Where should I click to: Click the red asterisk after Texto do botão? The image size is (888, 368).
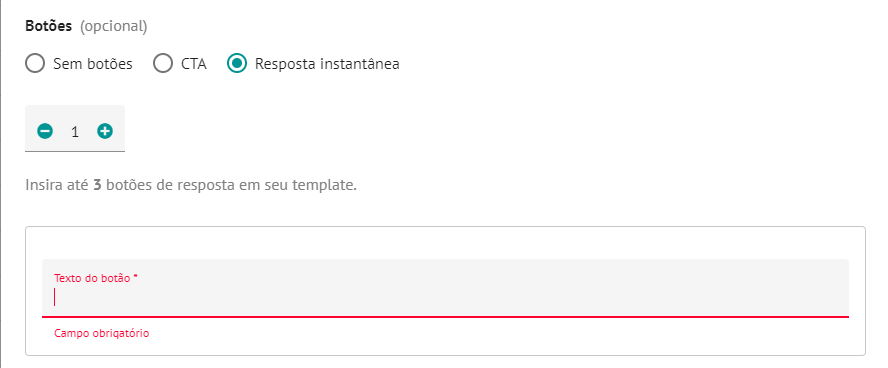coord(136,276)
